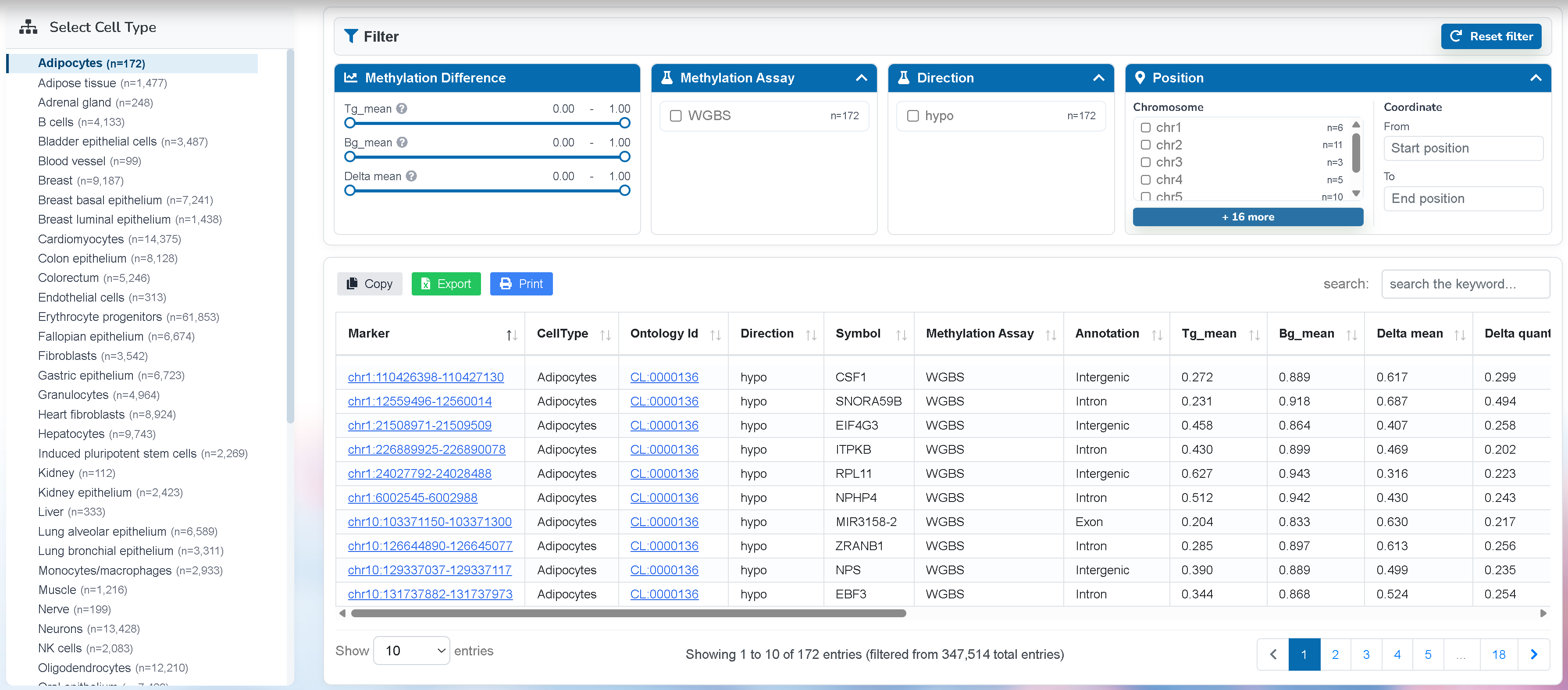The height and width of the screenshot is (690, 1568).
Task: Open the Show entries dropdown
Action: [411, 651]
